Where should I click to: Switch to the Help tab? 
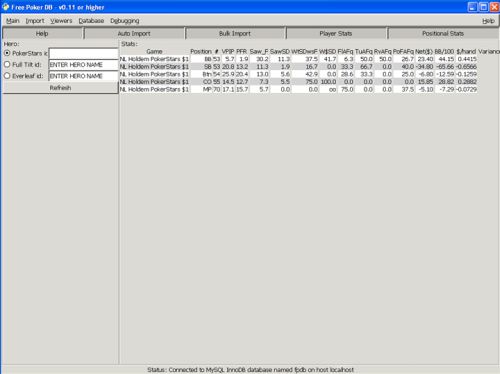pyautogui.click(x=42, y=33)
